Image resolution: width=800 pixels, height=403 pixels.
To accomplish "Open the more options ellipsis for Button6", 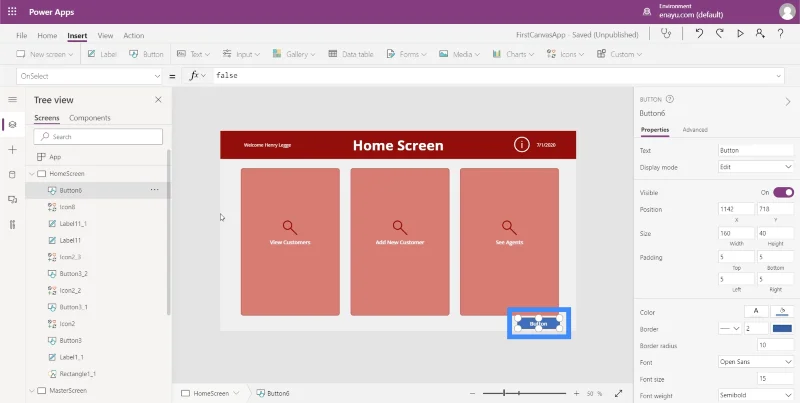I will (x=154, y=190).
